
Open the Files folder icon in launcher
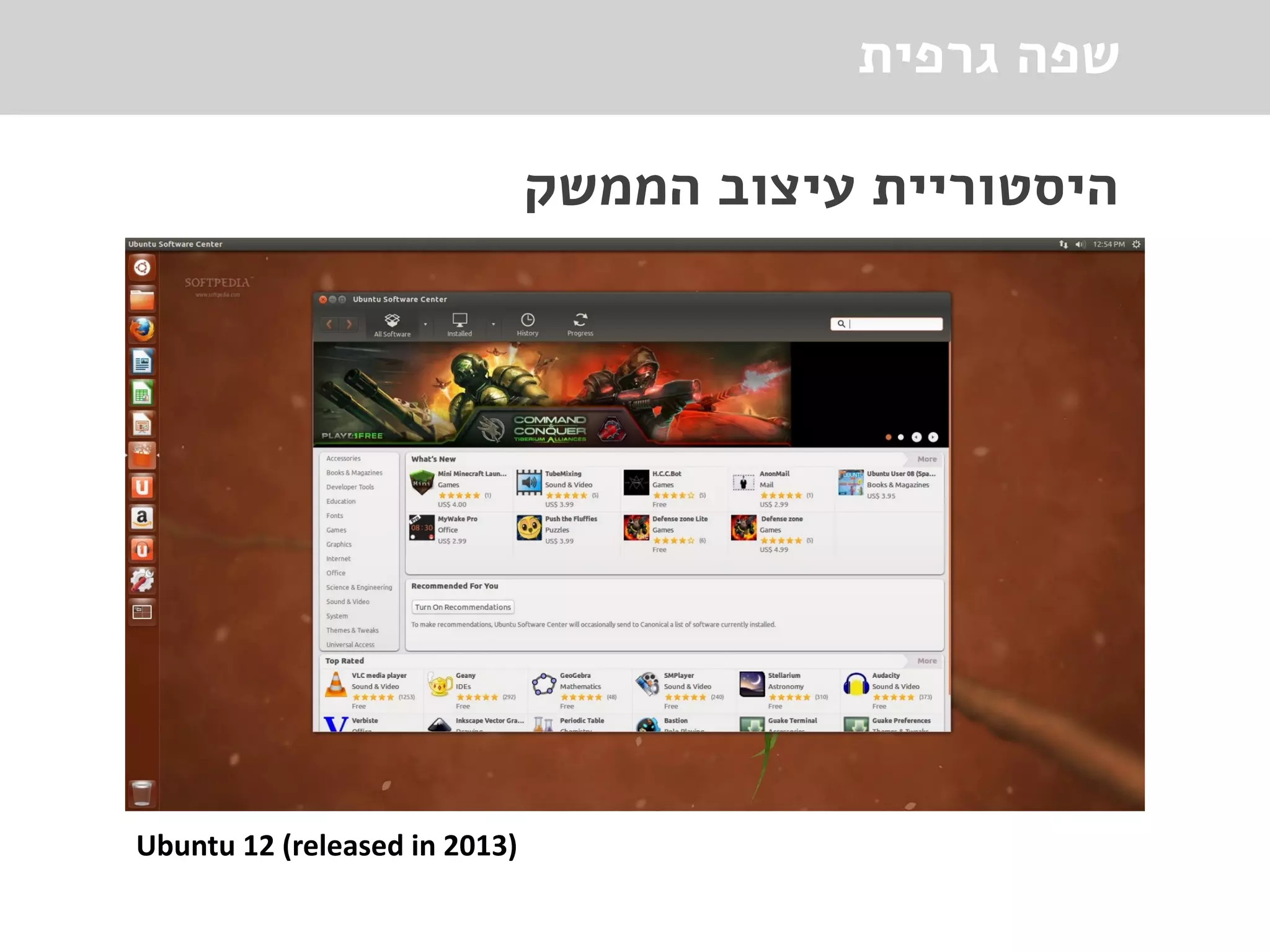142,299
